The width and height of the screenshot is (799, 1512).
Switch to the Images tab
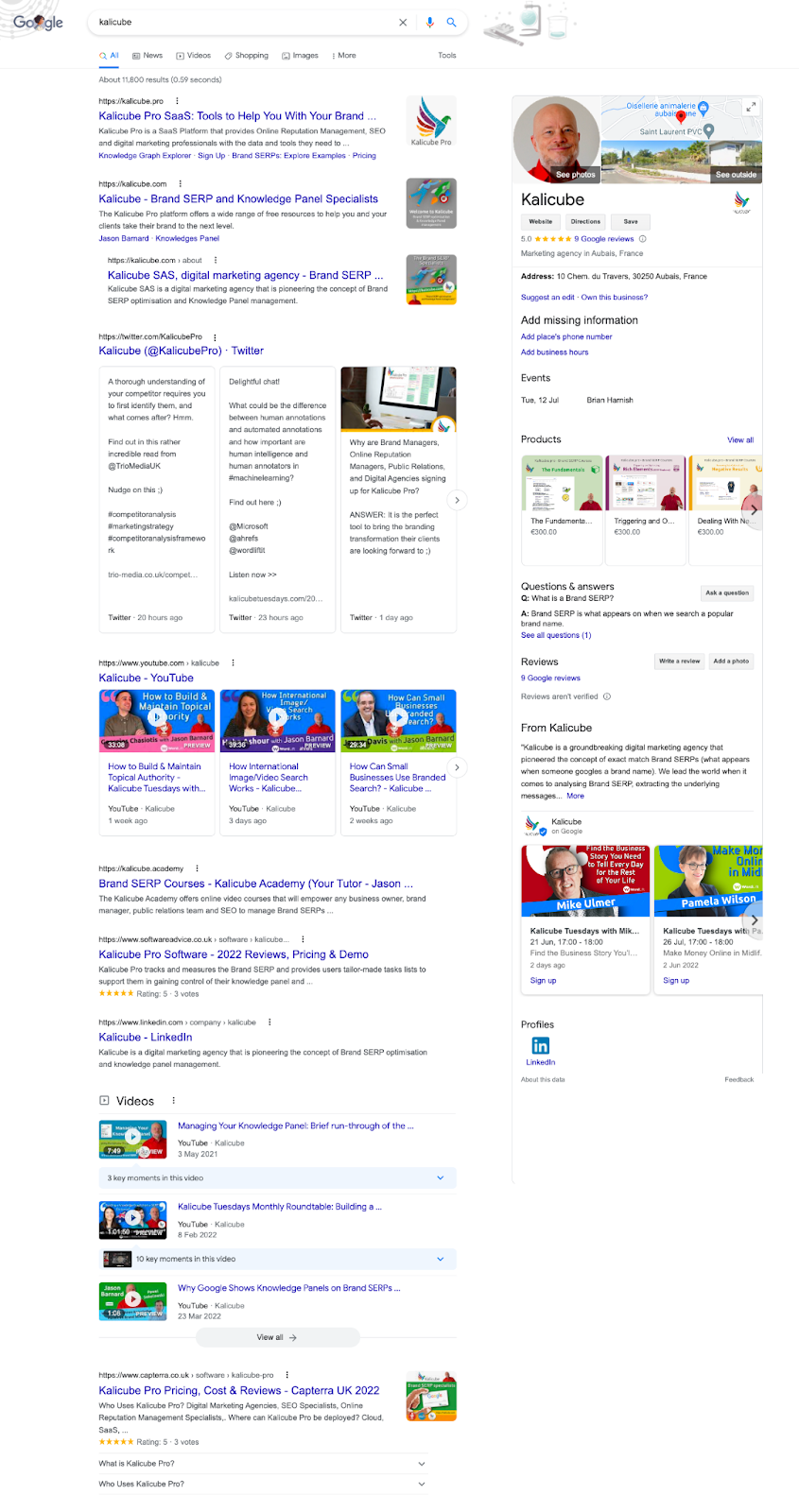[300, 56]
